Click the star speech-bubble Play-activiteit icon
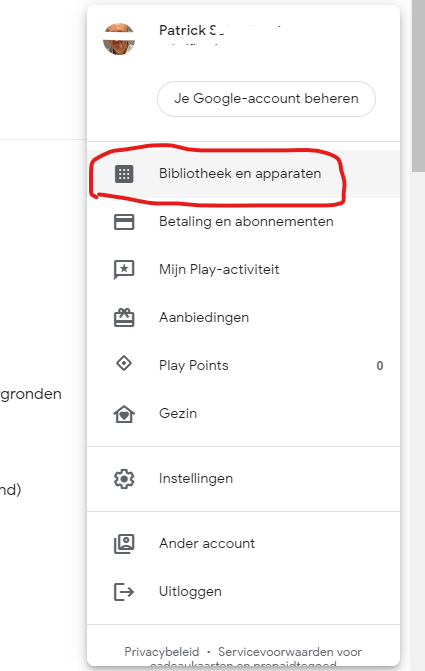Image resolution: width=425 pixels, height=671 pixels. pos(124,270)
